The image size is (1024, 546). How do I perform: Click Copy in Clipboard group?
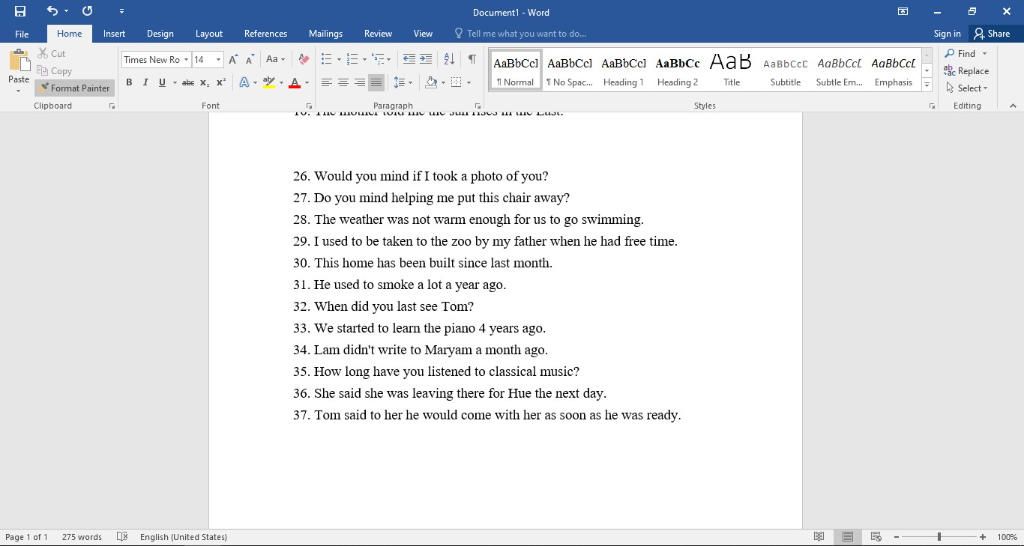54,71
